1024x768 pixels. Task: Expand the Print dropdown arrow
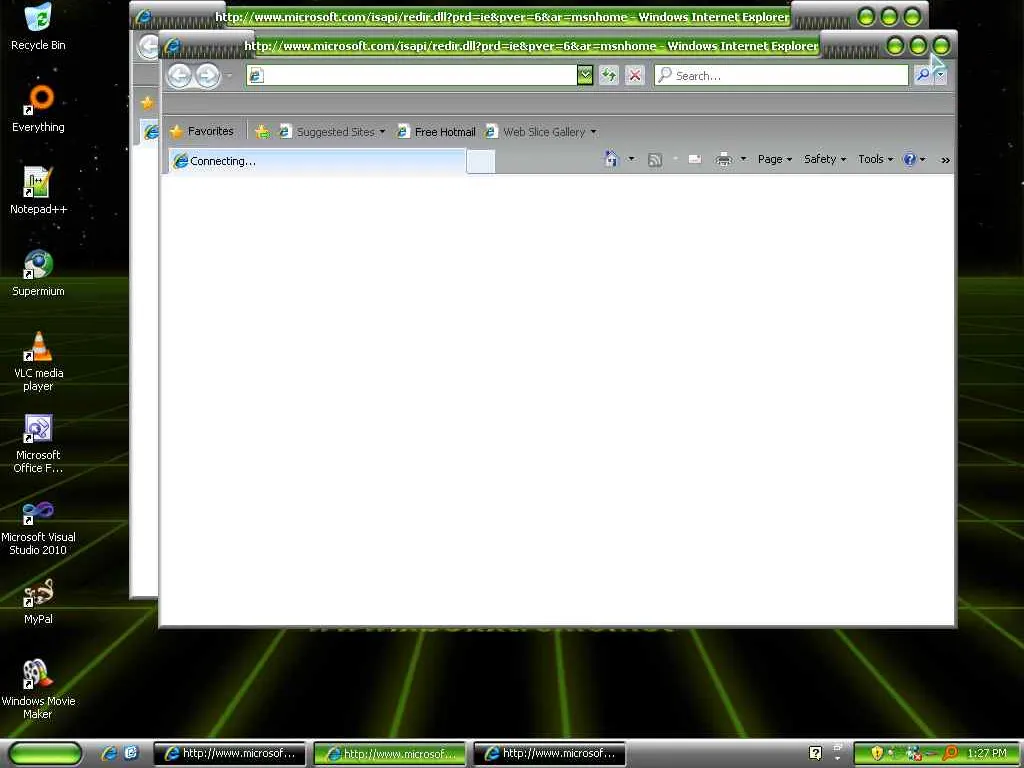[x=743, y=159]
